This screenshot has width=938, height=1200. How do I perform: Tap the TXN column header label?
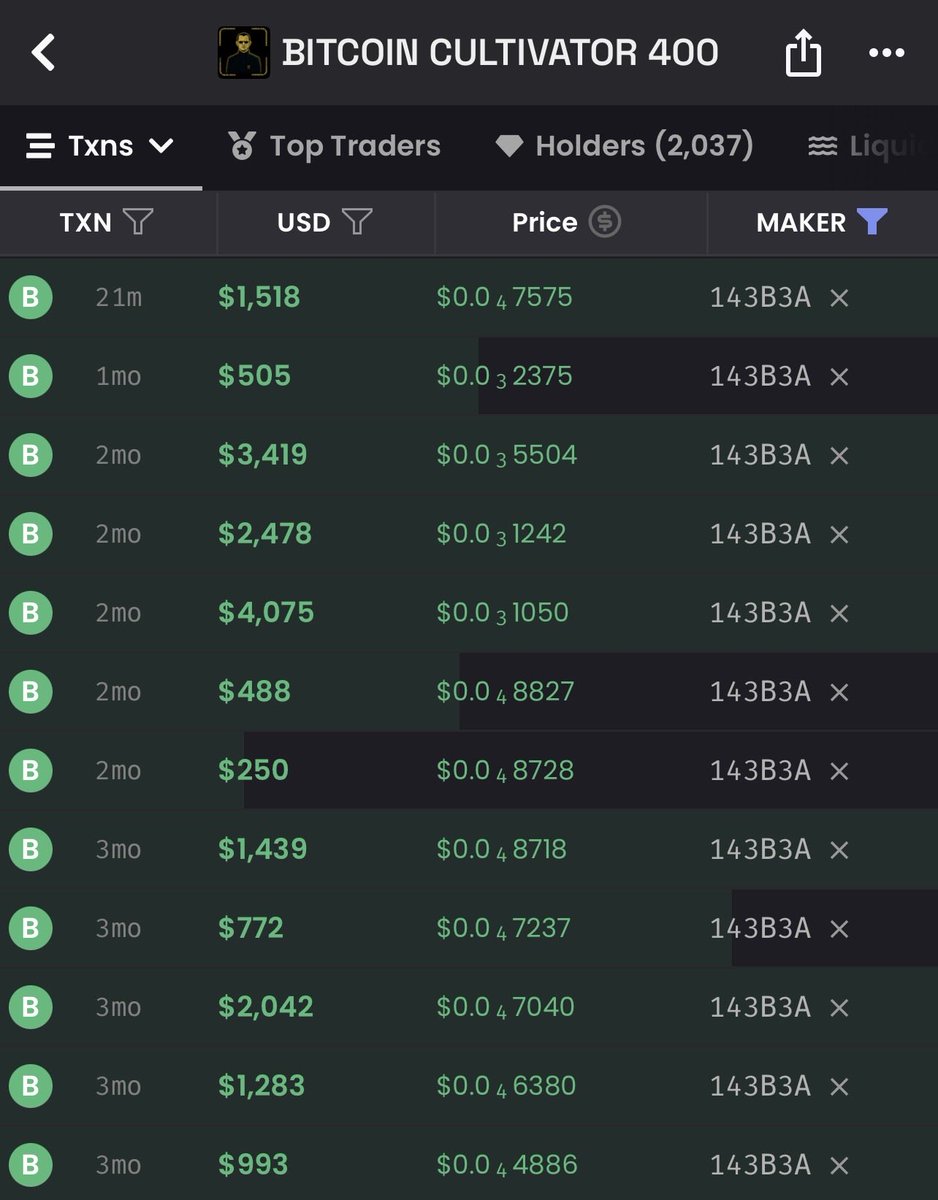coord(86,222)
